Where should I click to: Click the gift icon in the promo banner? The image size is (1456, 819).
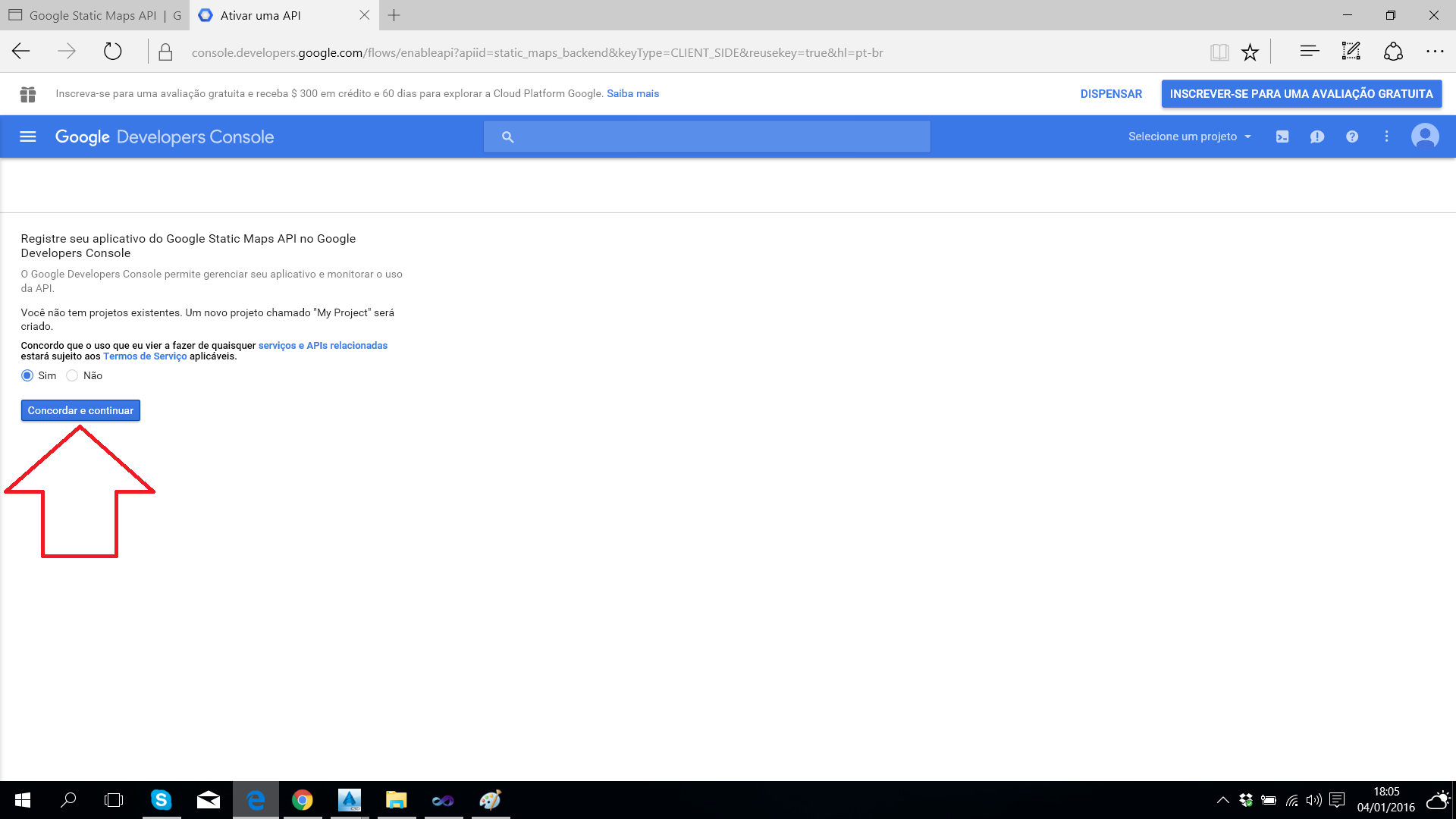coord(28,94)
